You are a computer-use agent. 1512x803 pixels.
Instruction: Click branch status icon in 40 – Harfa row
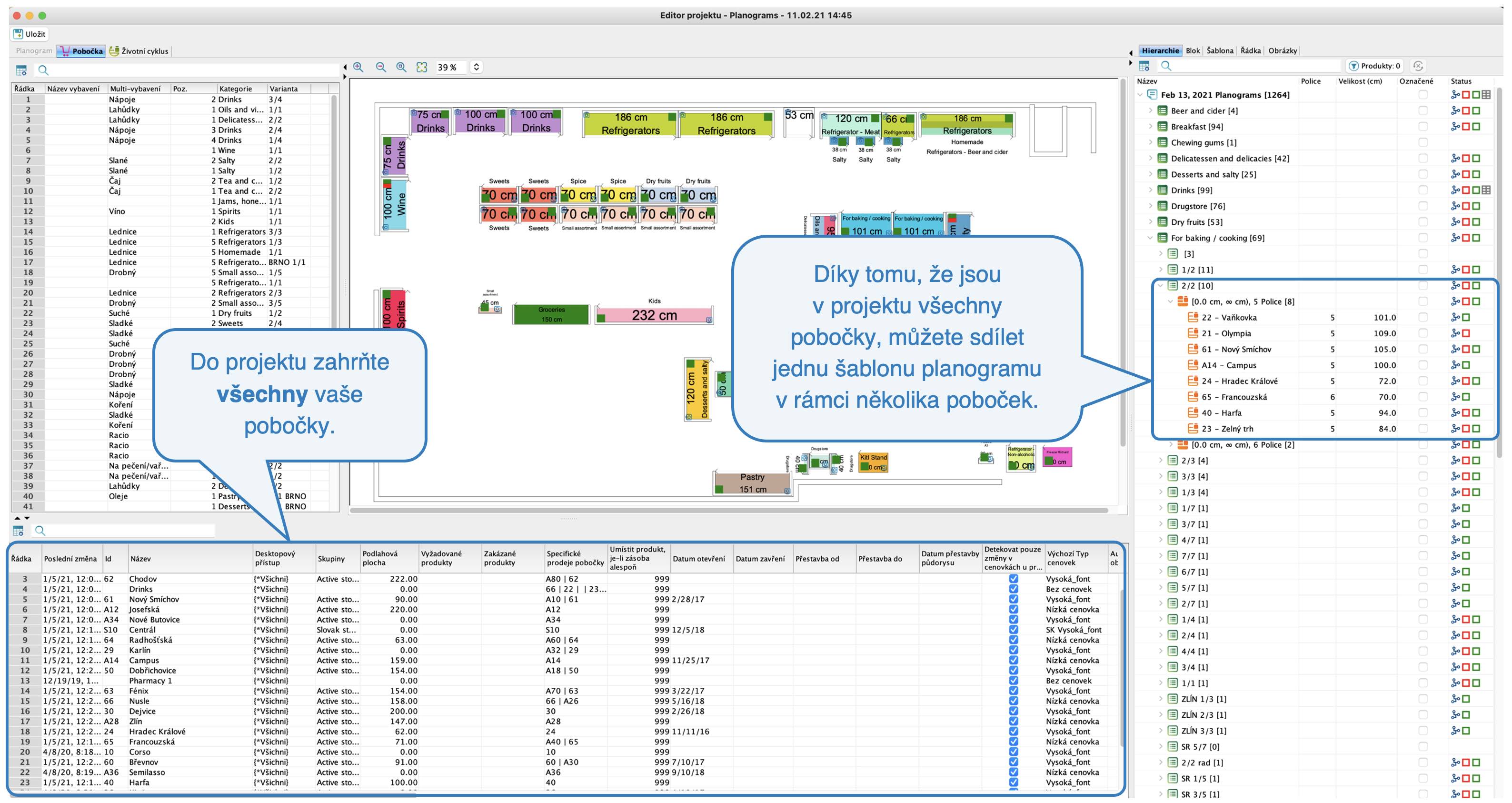coord(1456,413)
